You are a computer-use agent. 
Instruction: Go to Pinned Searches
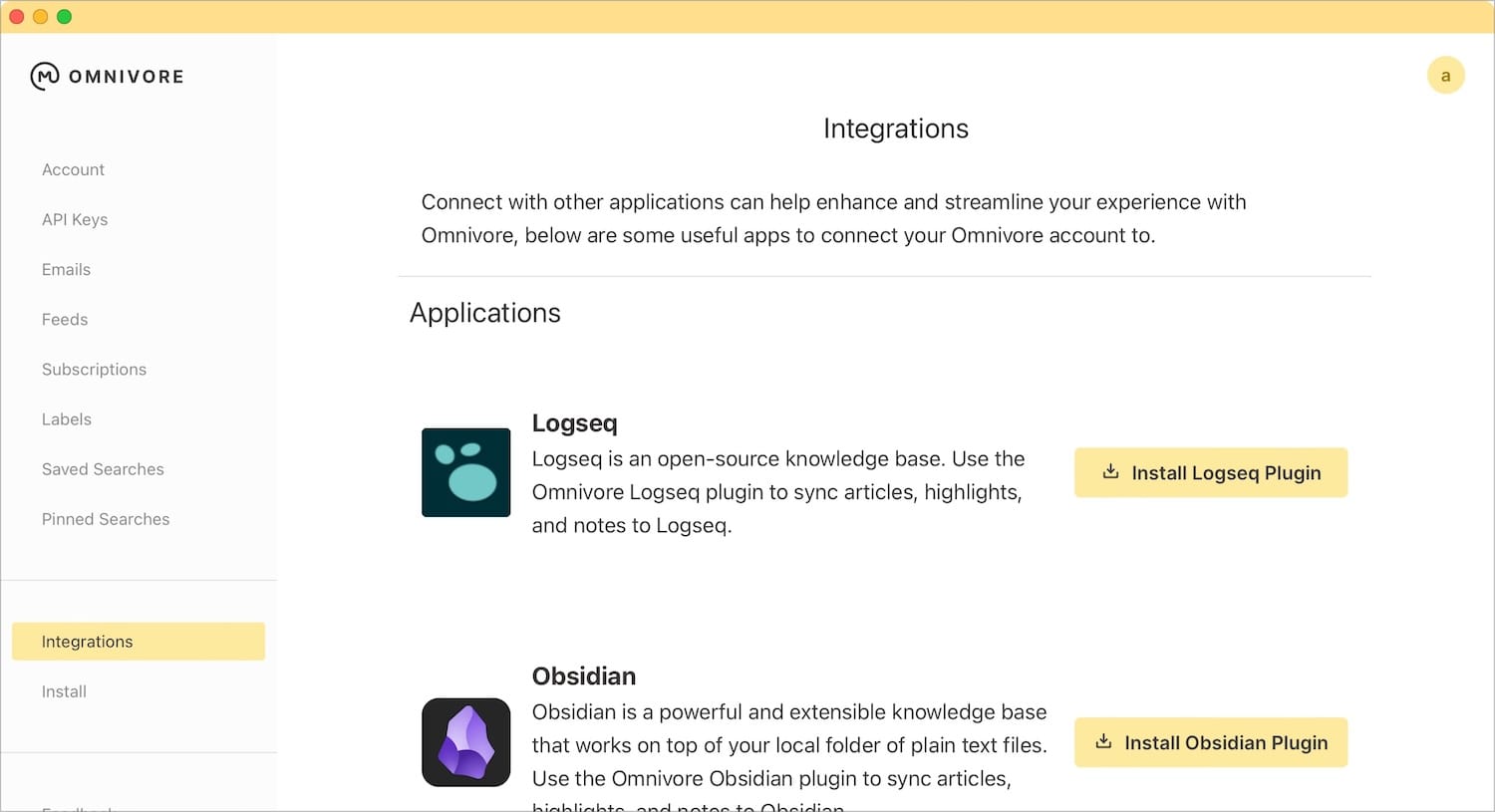click(x=106, y=518)
